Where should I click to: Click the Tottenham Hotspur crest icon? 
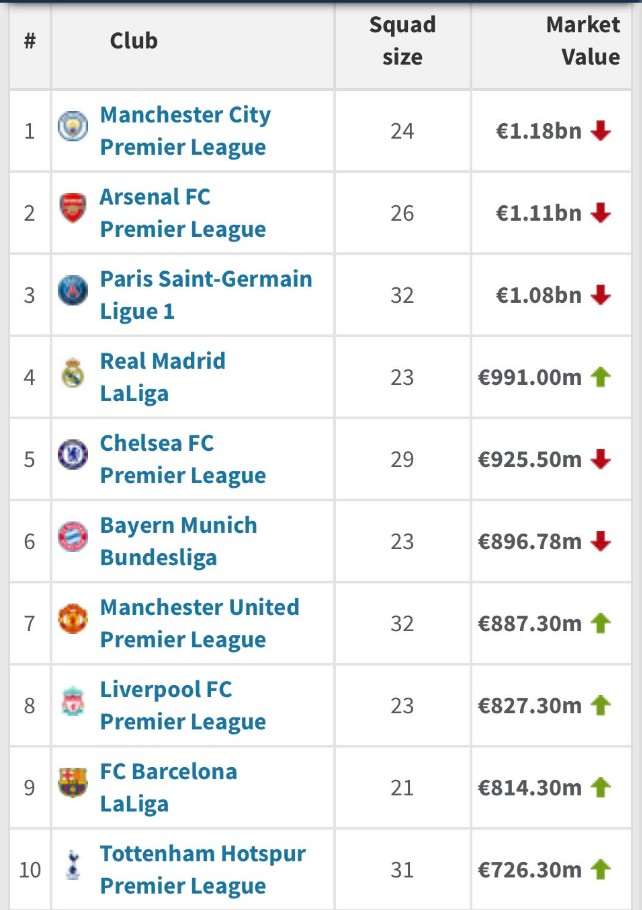pos(73,866)
